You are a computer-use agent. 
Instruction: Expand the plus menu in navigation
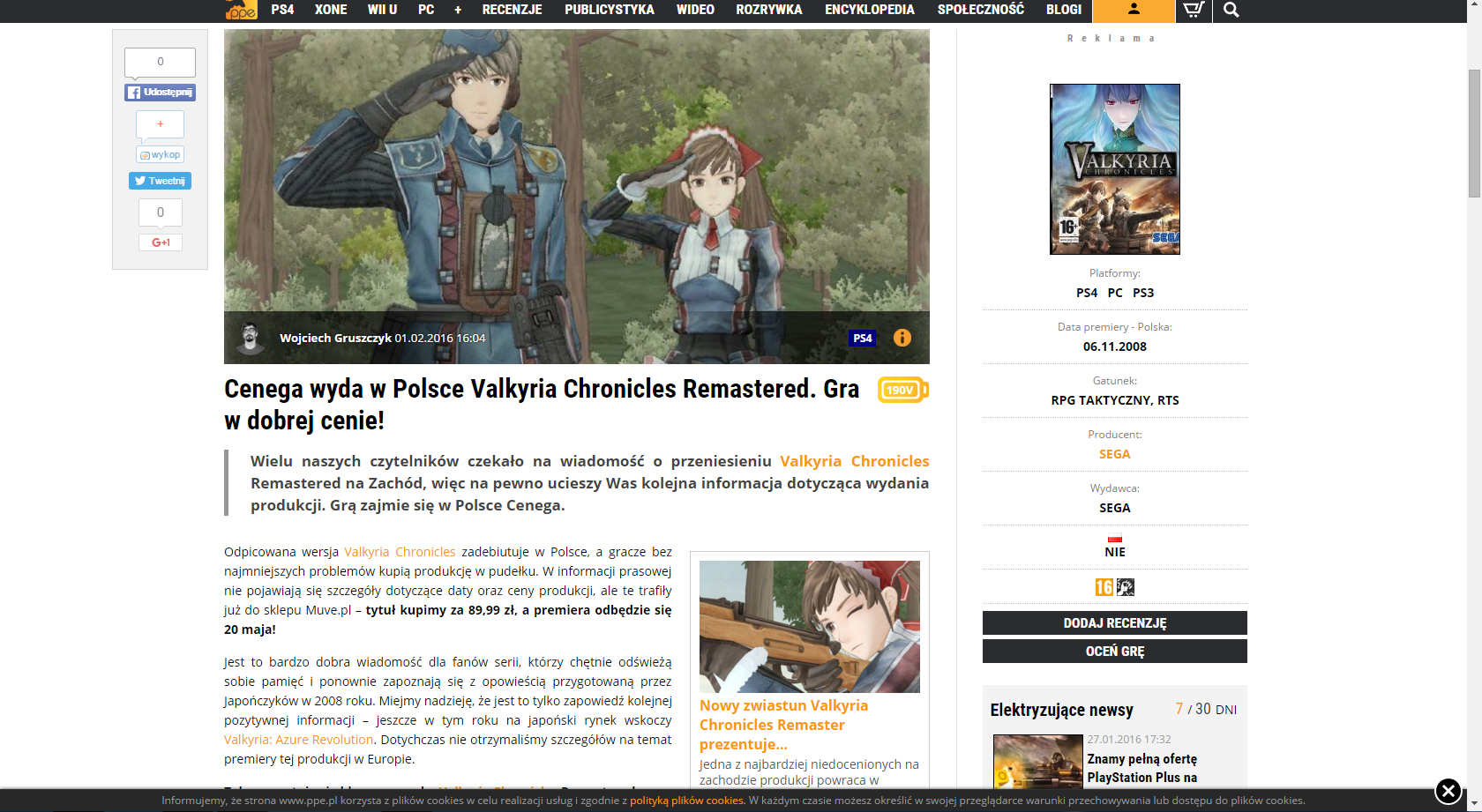458,10
